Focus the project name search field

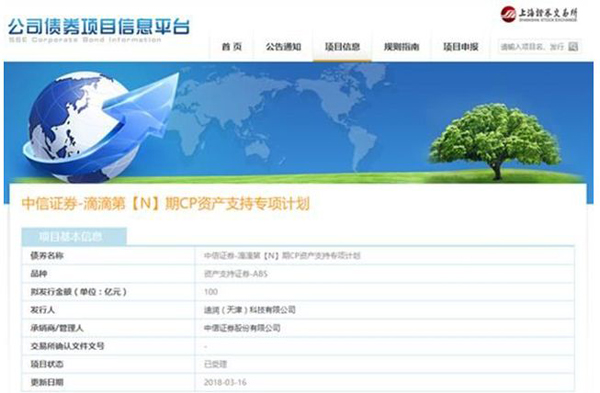click(x=533, y=47)
